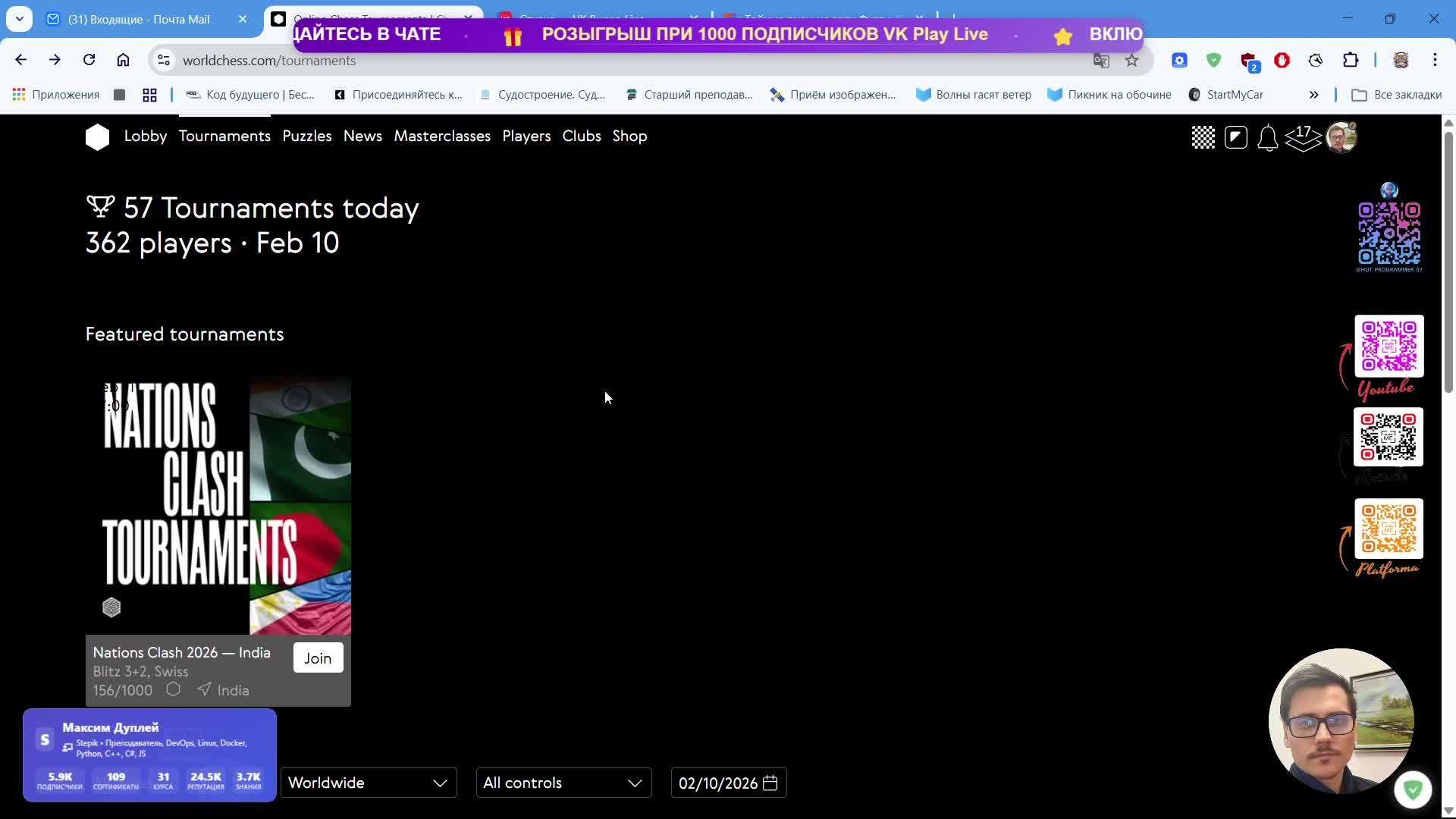The image size is (1456, 819).
Task: Open the notifications bell
Action: pos(1267,138)
